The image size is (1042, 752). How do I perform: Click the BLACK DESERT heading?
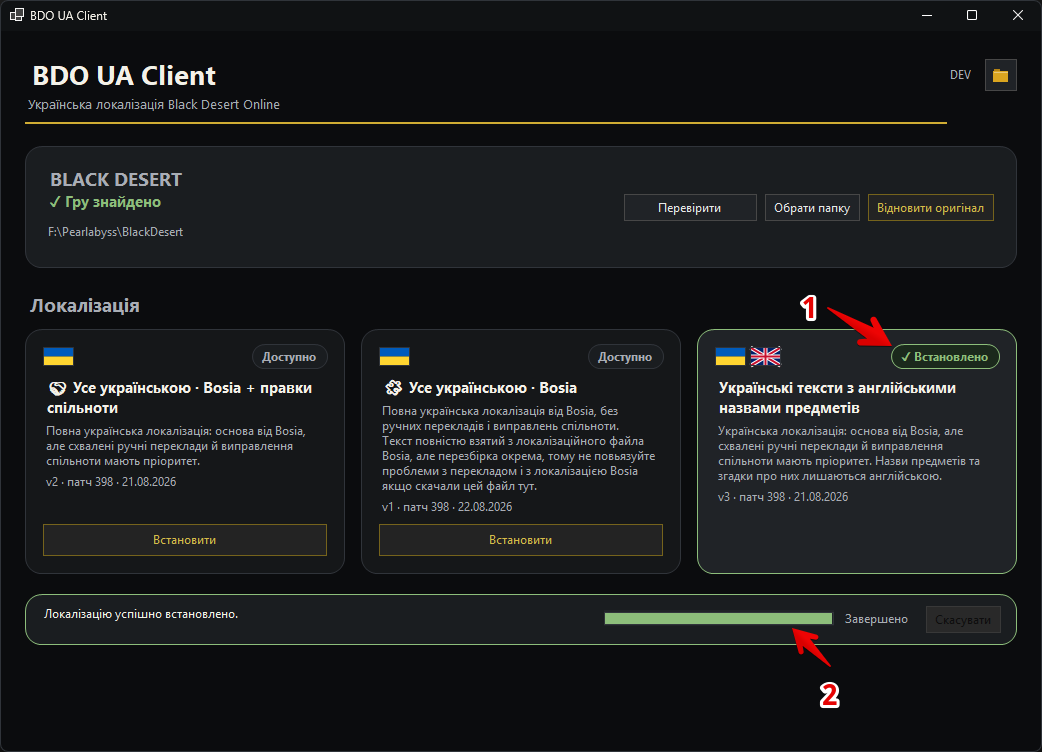116,179
